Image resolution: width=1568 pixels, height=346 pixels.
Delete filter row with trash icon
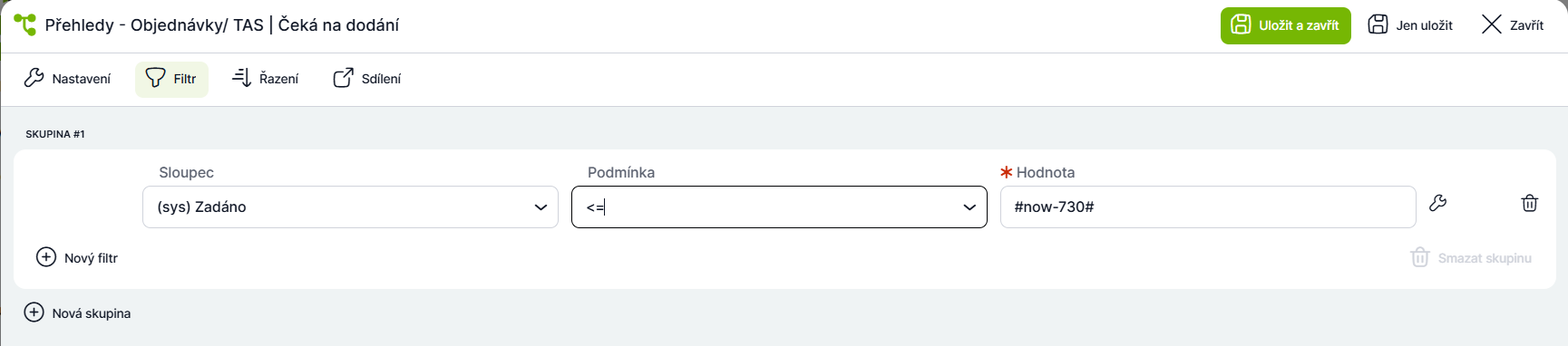coord(1529,203)
